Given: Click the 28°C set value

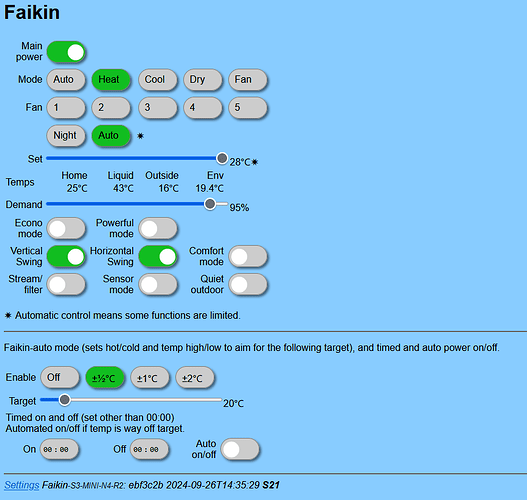Looking at the screenshot, I should (240, 162).
